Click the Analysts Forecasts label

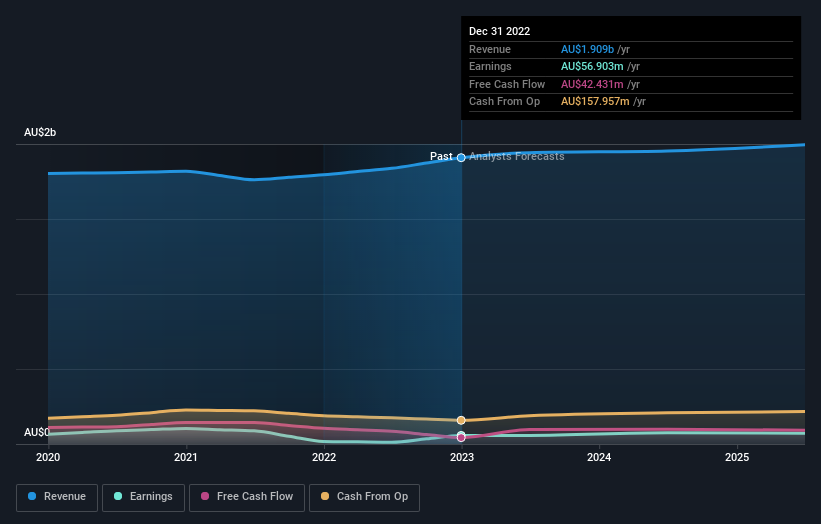coord(517,156)
